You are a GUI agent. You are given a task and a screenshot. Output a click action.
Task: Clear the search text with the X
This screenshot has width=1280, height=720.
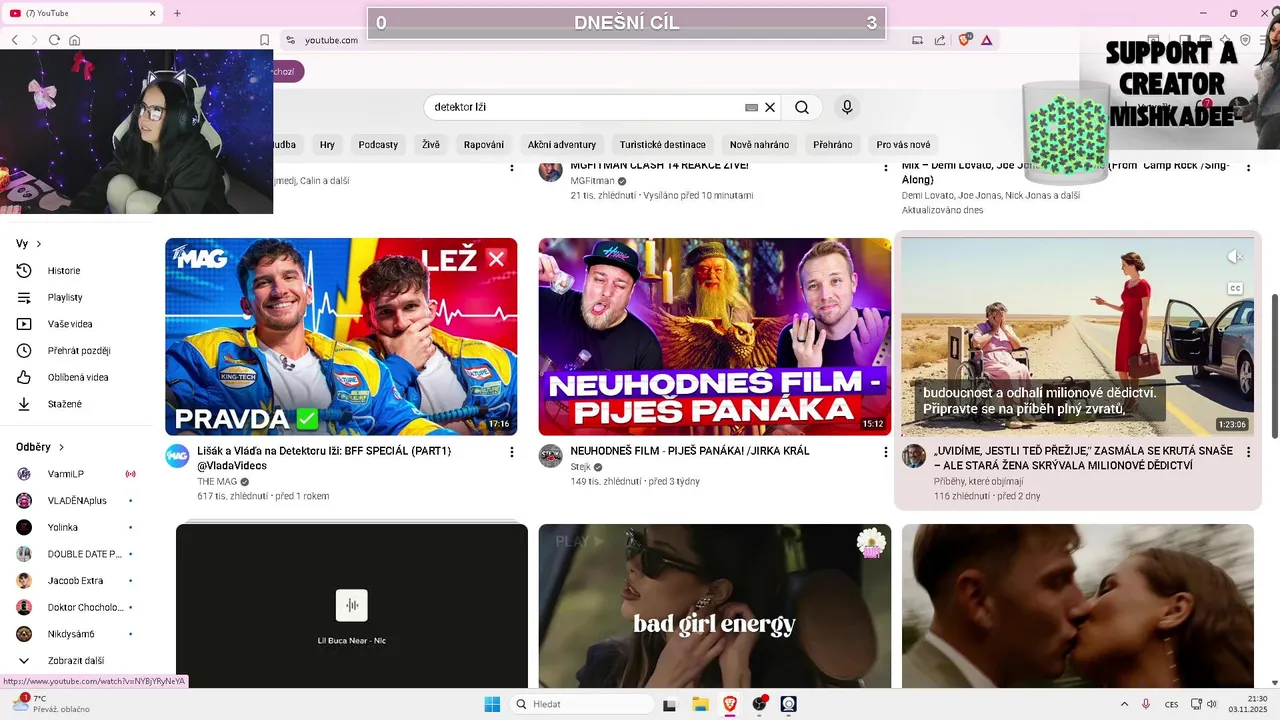pyautogui.click(x=770, y=107)
